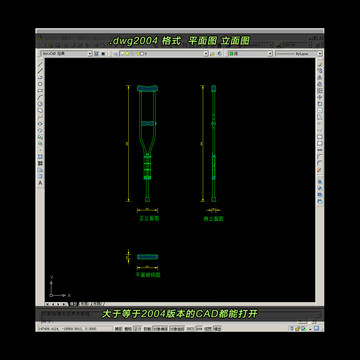Click the Rotate tool in modify toolbar

point(320,104)
